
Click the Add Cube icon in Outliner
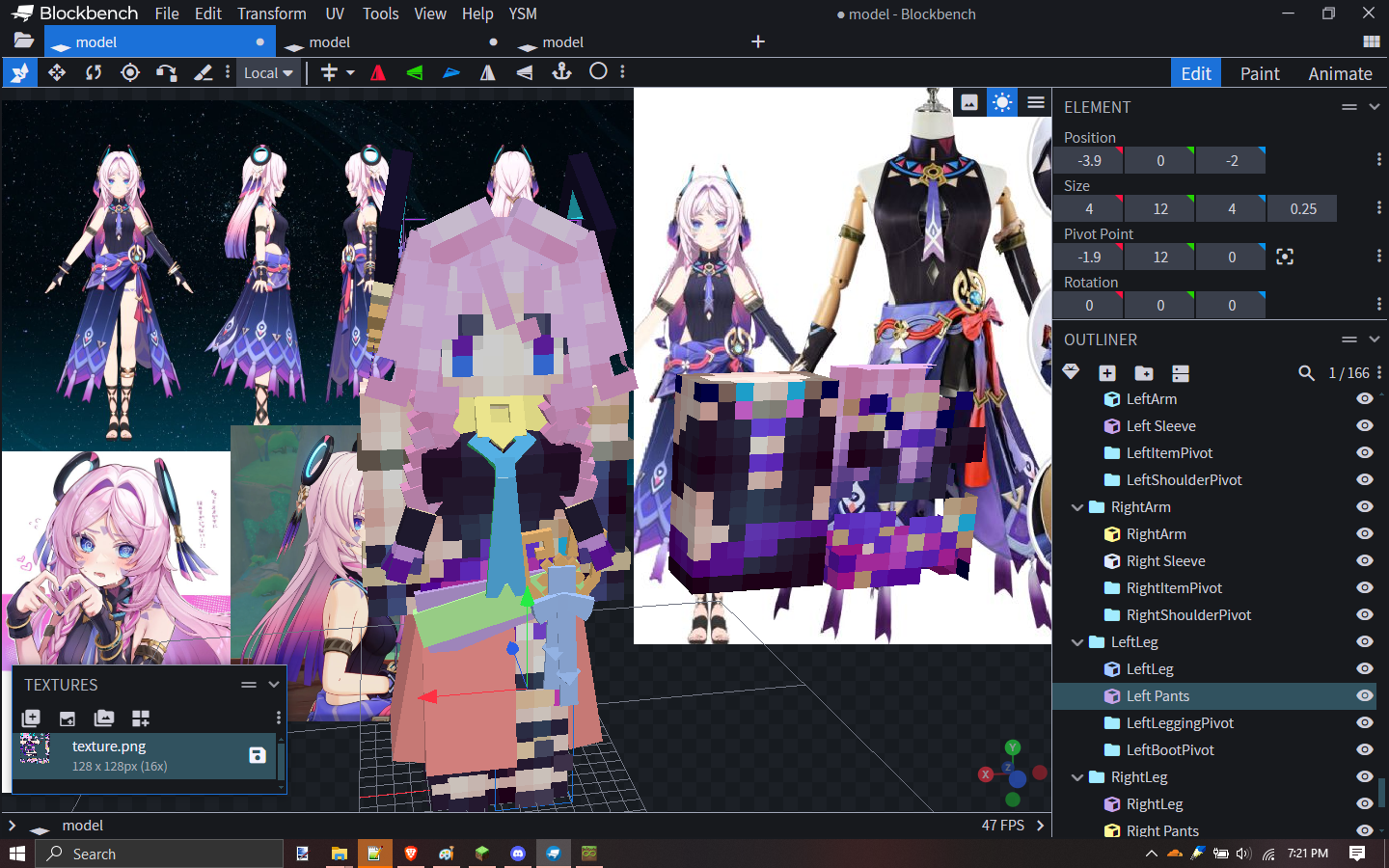click(x=1107, y=373)
